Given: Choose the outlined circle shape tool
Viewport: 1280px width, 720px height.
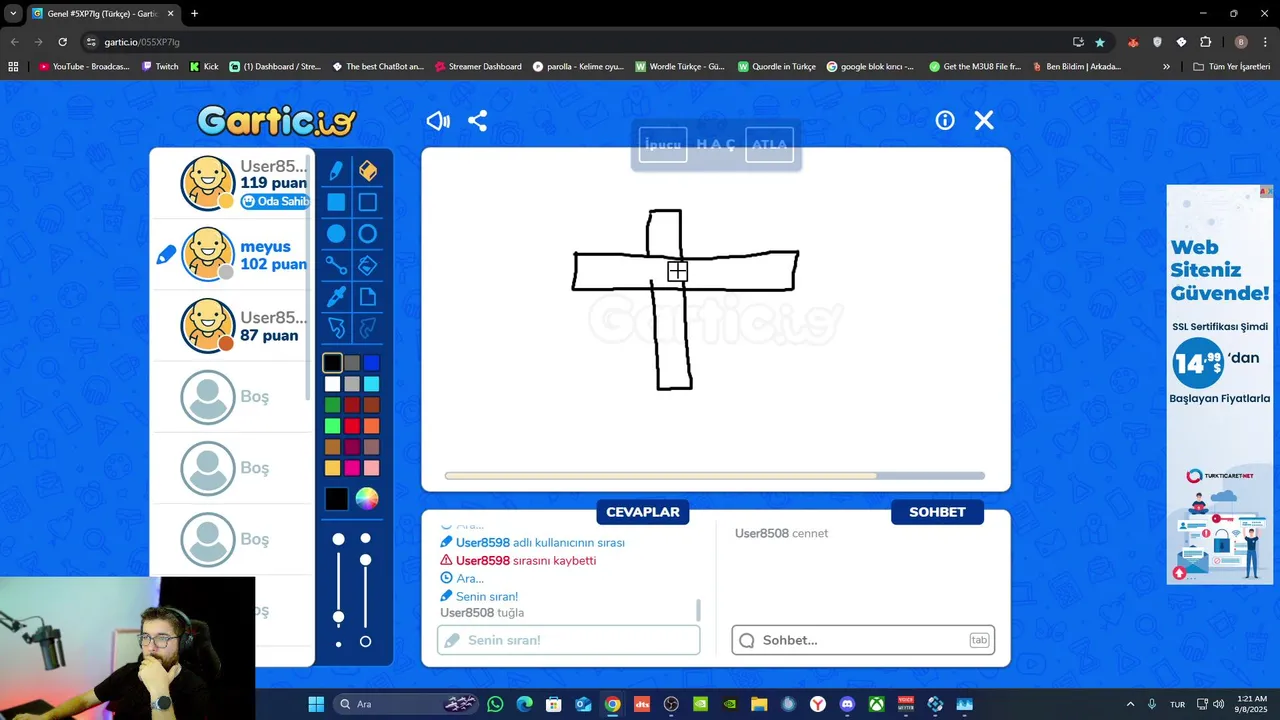Looking at the screenshot, I should (367, 234).
